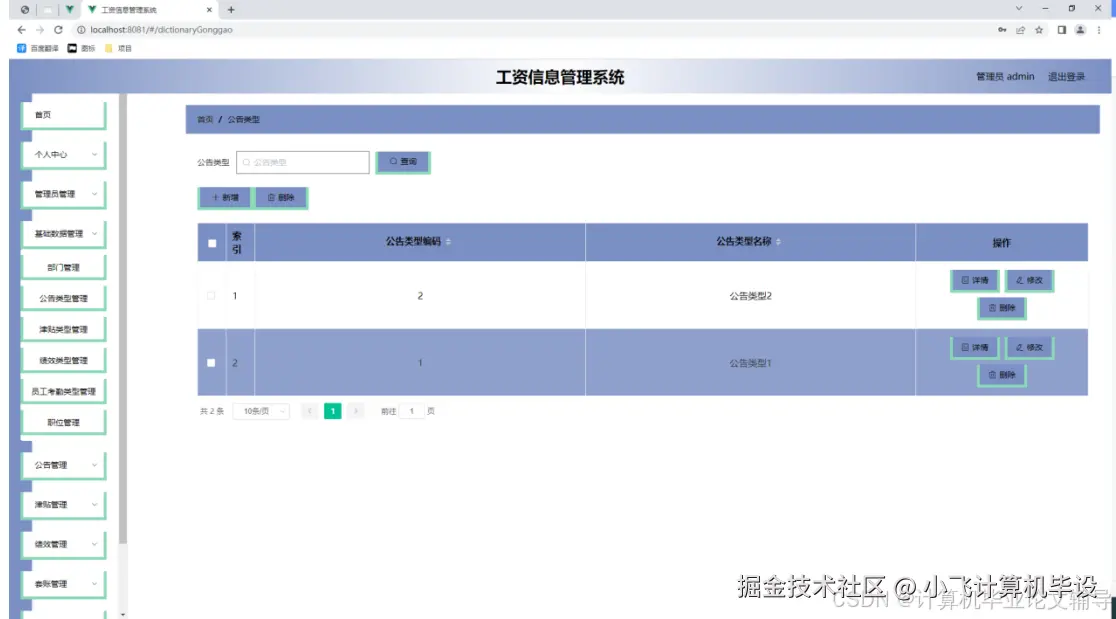Open the password key icon in address bar
The image size is (1116, 619).
point(1002,30)
